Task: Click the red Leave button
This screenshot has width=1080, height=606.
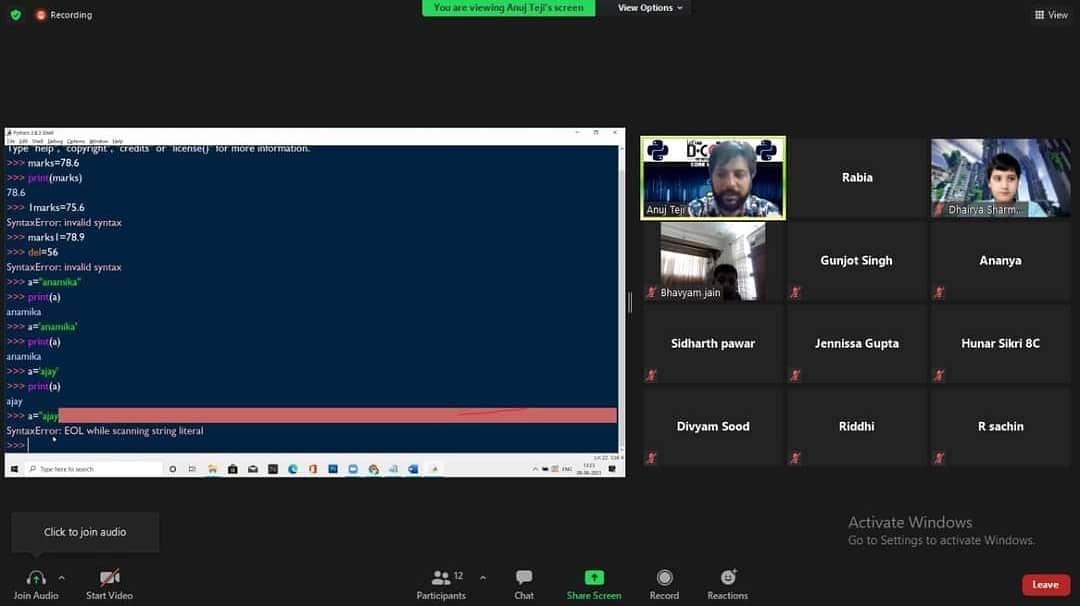Action: click(x=1046, y=585)
